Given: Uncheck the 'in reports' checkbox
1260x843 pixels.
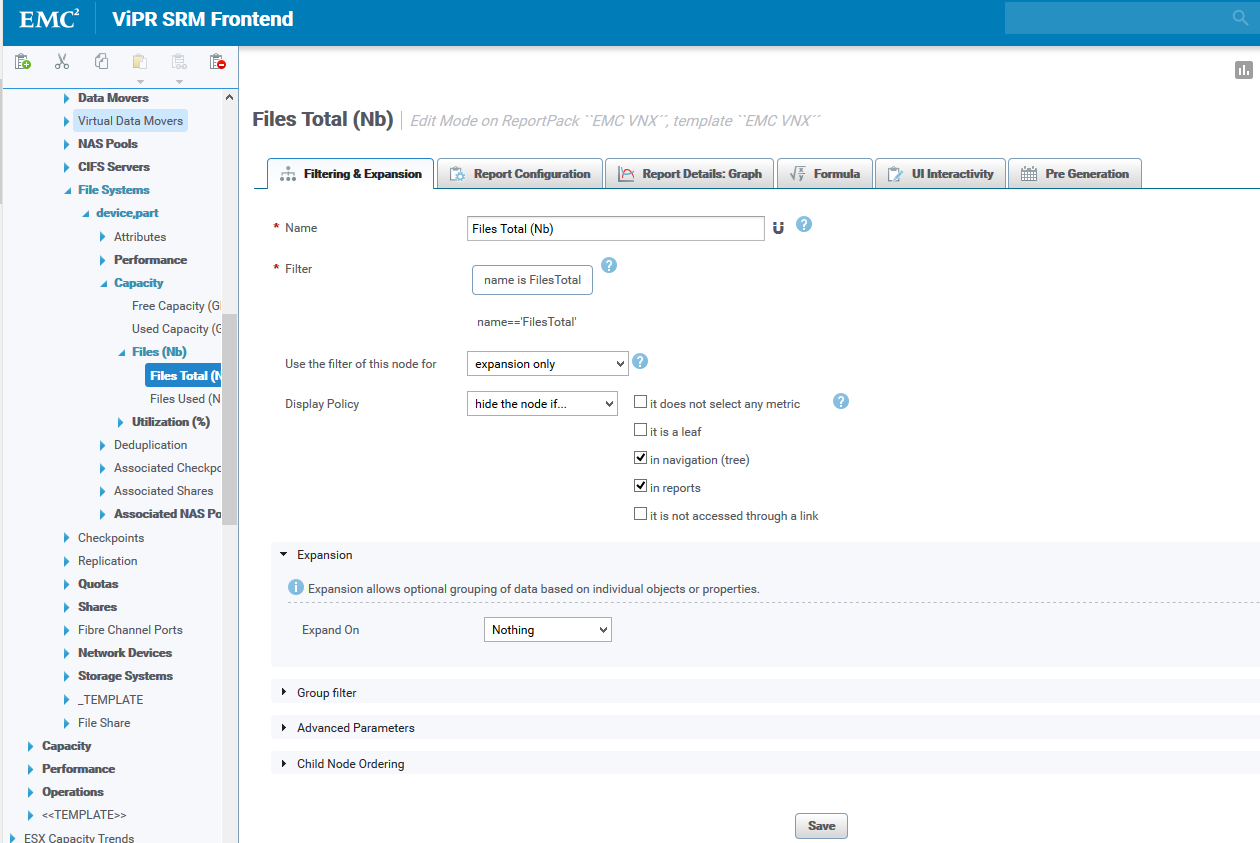Looking at the screenshot, I should tap(641, 487).
